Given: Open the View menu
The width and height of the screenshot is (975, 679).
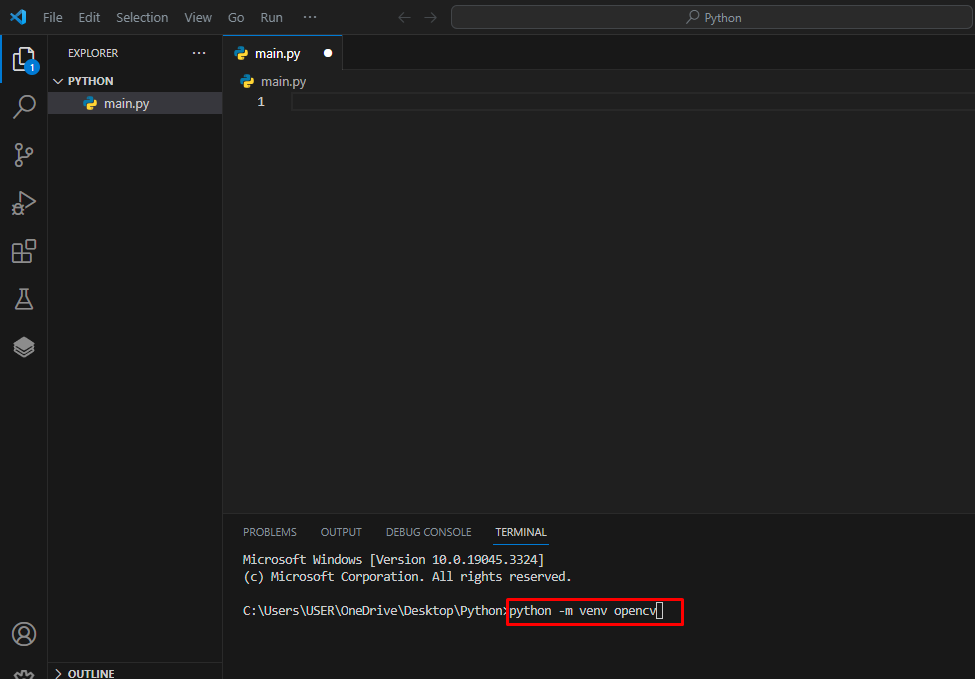Looking at the screenshot, I should 198,17.
